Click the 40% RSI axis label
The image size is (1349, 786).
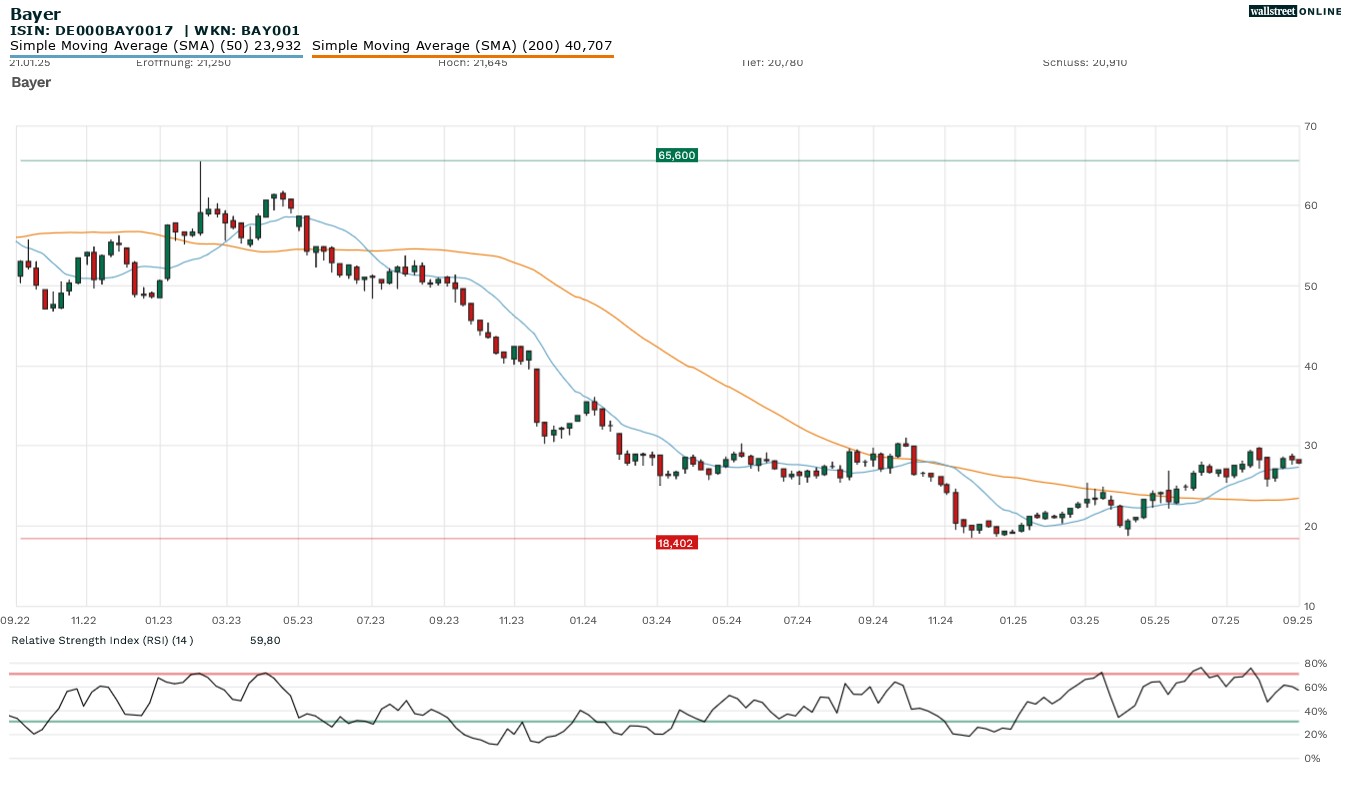[1314, 712]
